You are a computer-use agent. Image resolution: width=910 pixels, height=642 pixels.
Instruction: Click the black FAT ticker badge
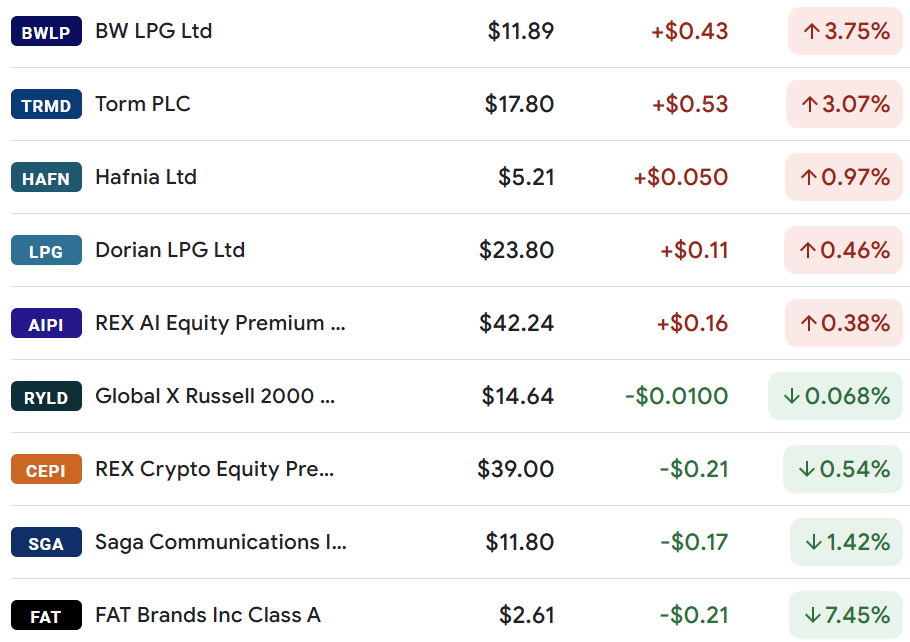point(46,615)
